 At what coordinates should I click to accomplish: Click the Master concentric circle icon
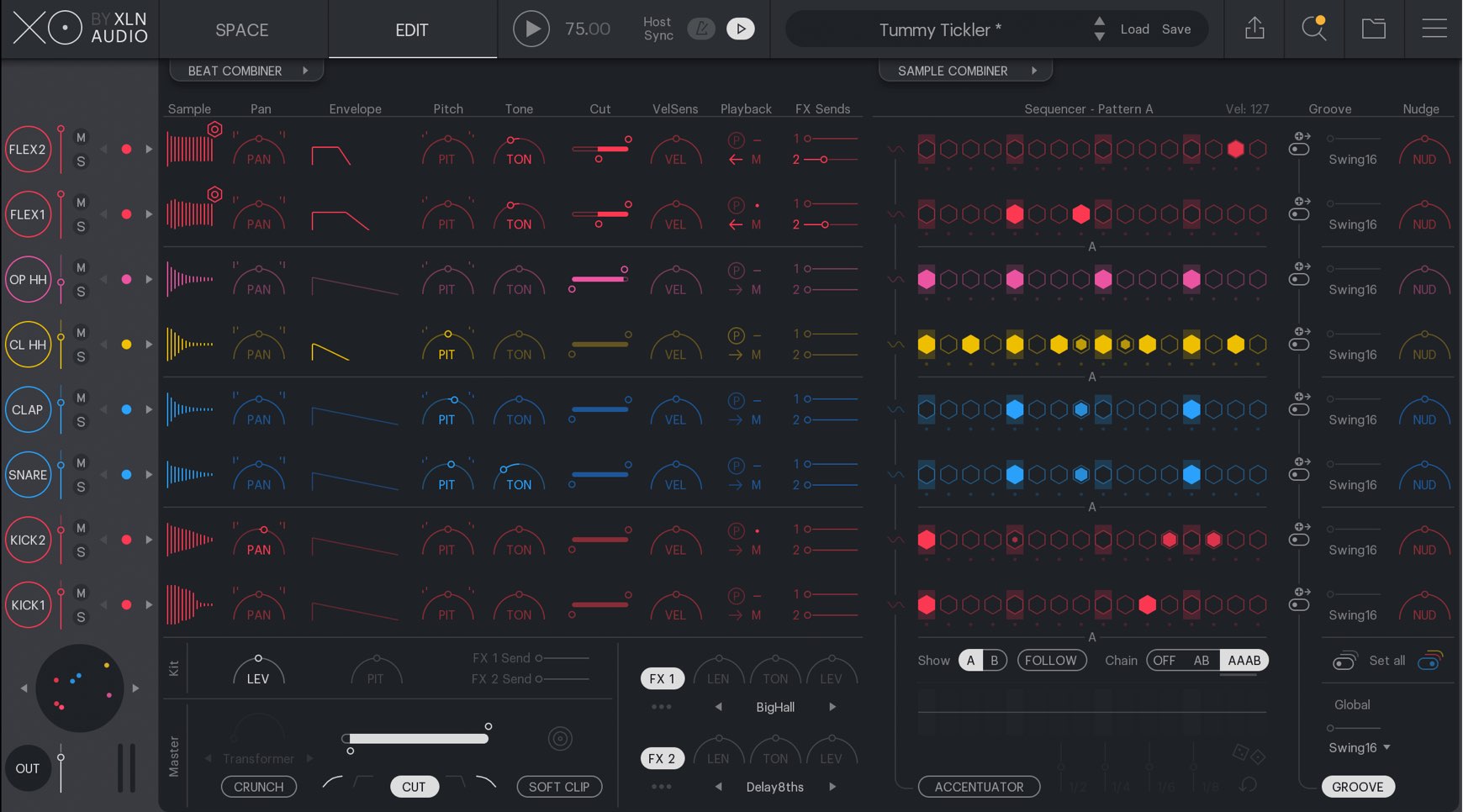coord(560,739)
